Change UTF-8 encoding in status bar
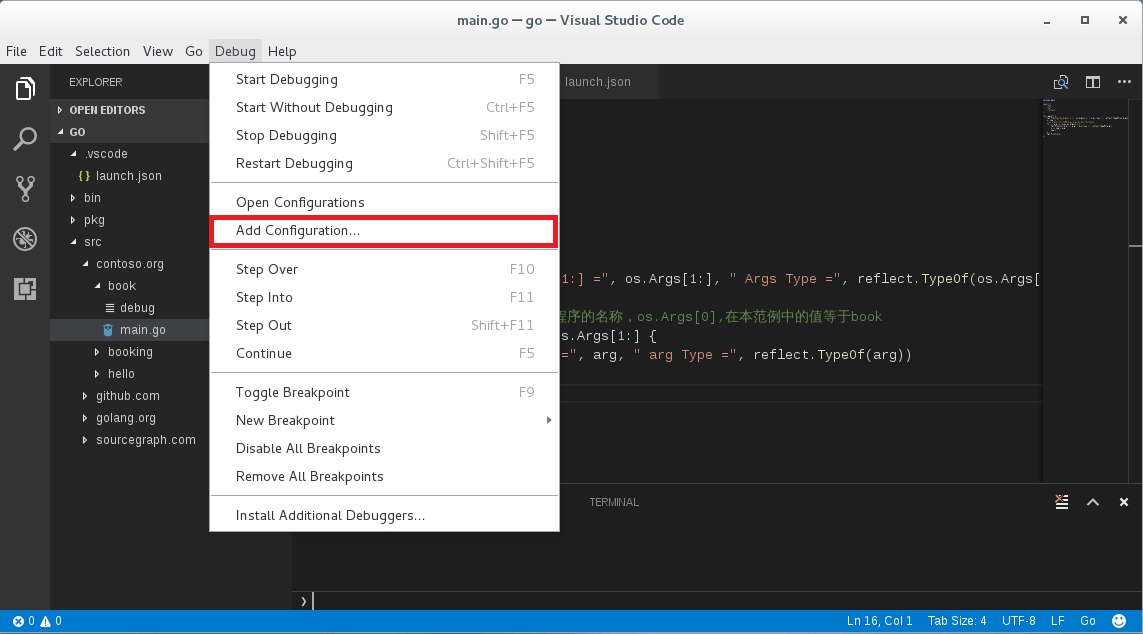Screen dimensions: 1143x634 1018,621
